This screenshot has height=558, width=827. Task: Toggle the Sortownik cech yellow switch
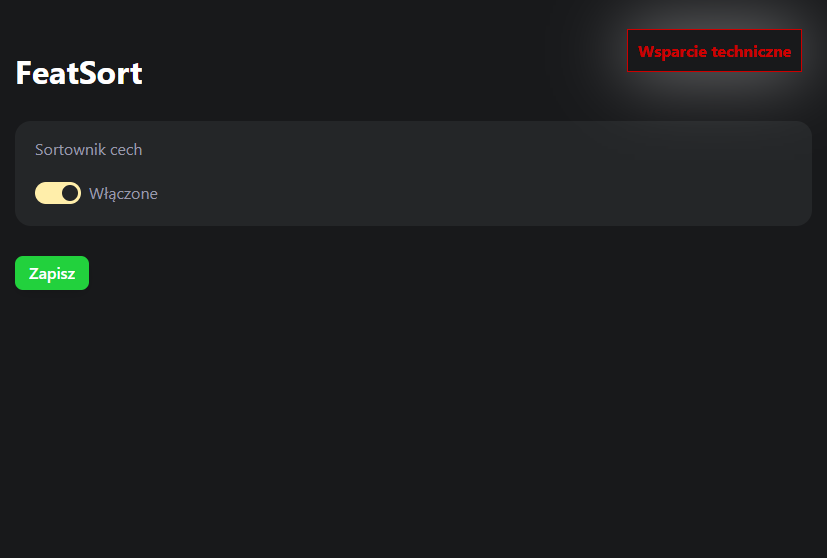58,193
